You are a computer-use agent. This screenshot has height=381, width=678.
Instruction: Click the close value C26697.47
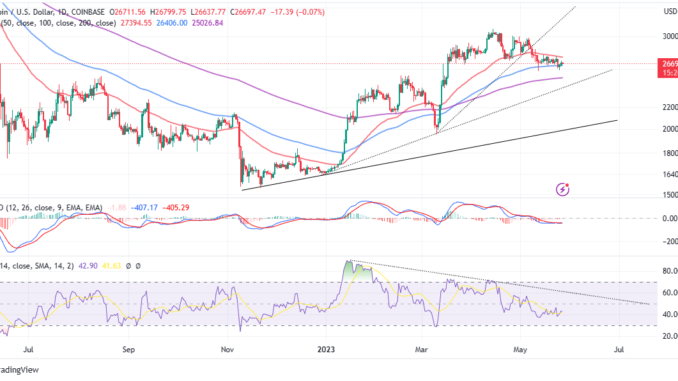[x=248, y=12]
